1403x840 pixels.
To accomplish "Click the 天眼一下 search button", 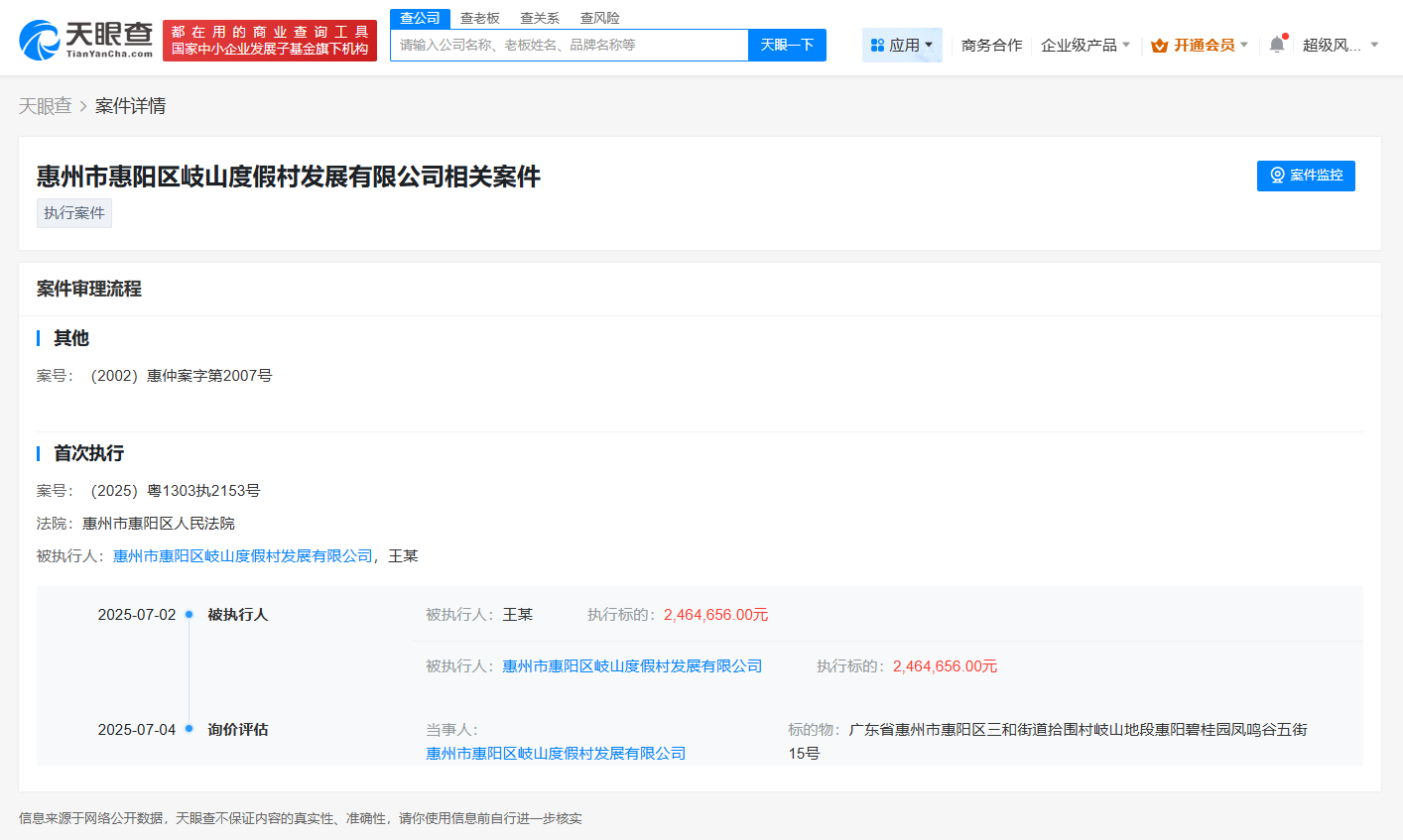I will pyautogui.click(x=787, y=45).
